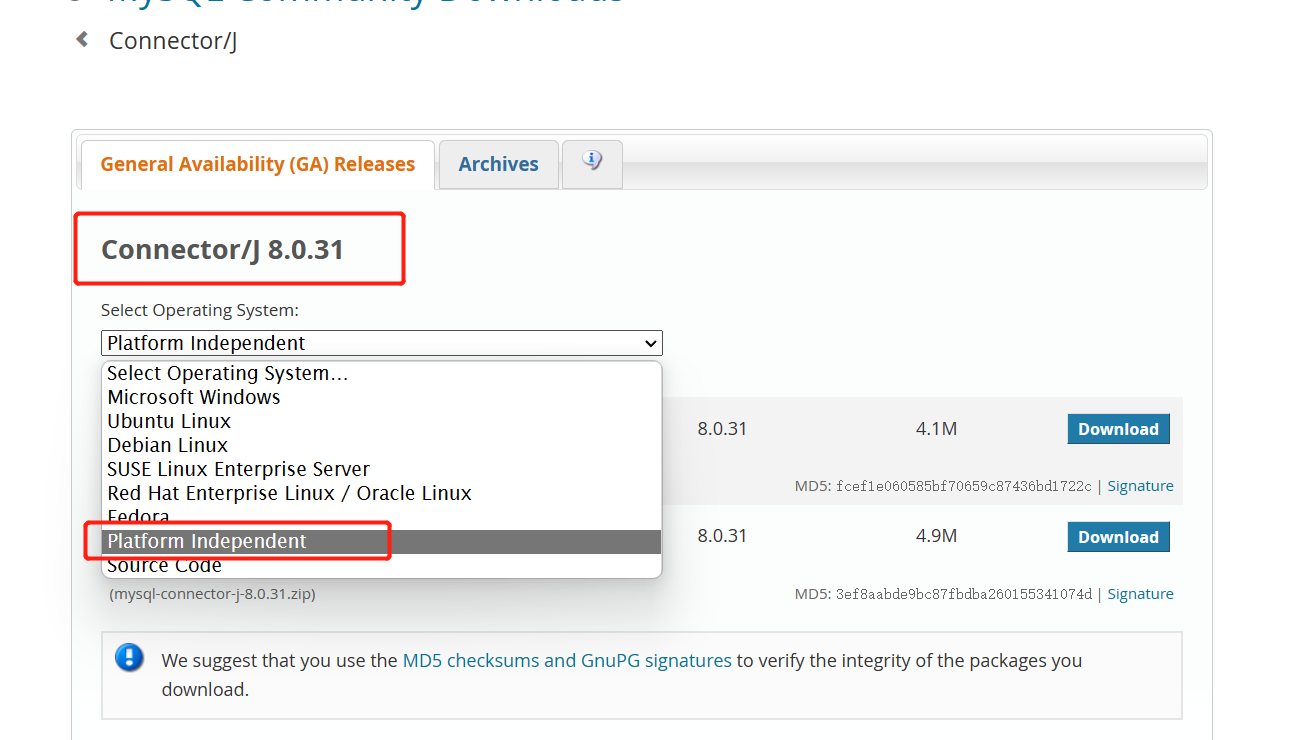1290x740 pixels.
Task: Click the blue exclamation notice icon
Action: point(130,657)
